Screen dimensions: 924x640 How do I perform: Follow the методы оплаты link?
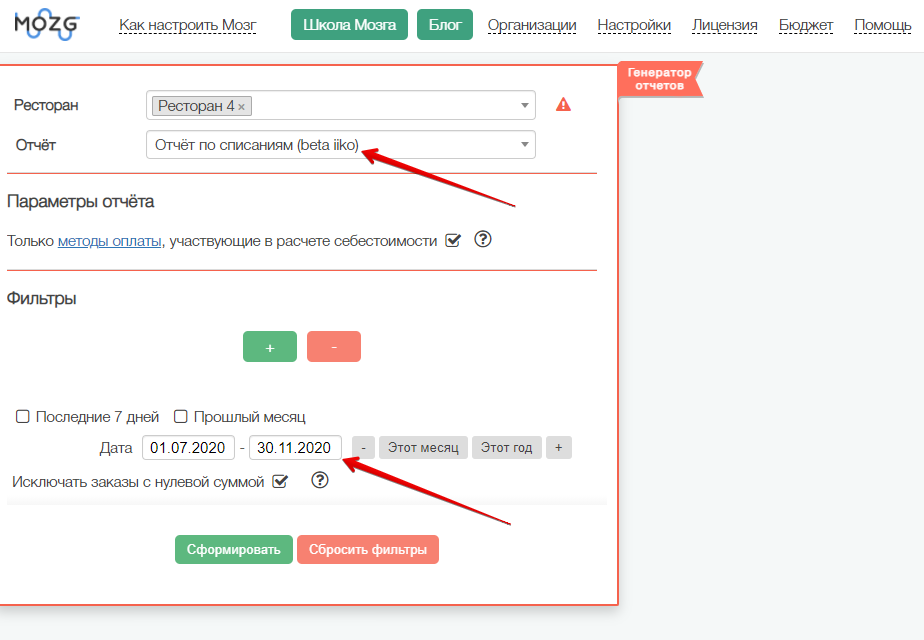pos(109,241)
